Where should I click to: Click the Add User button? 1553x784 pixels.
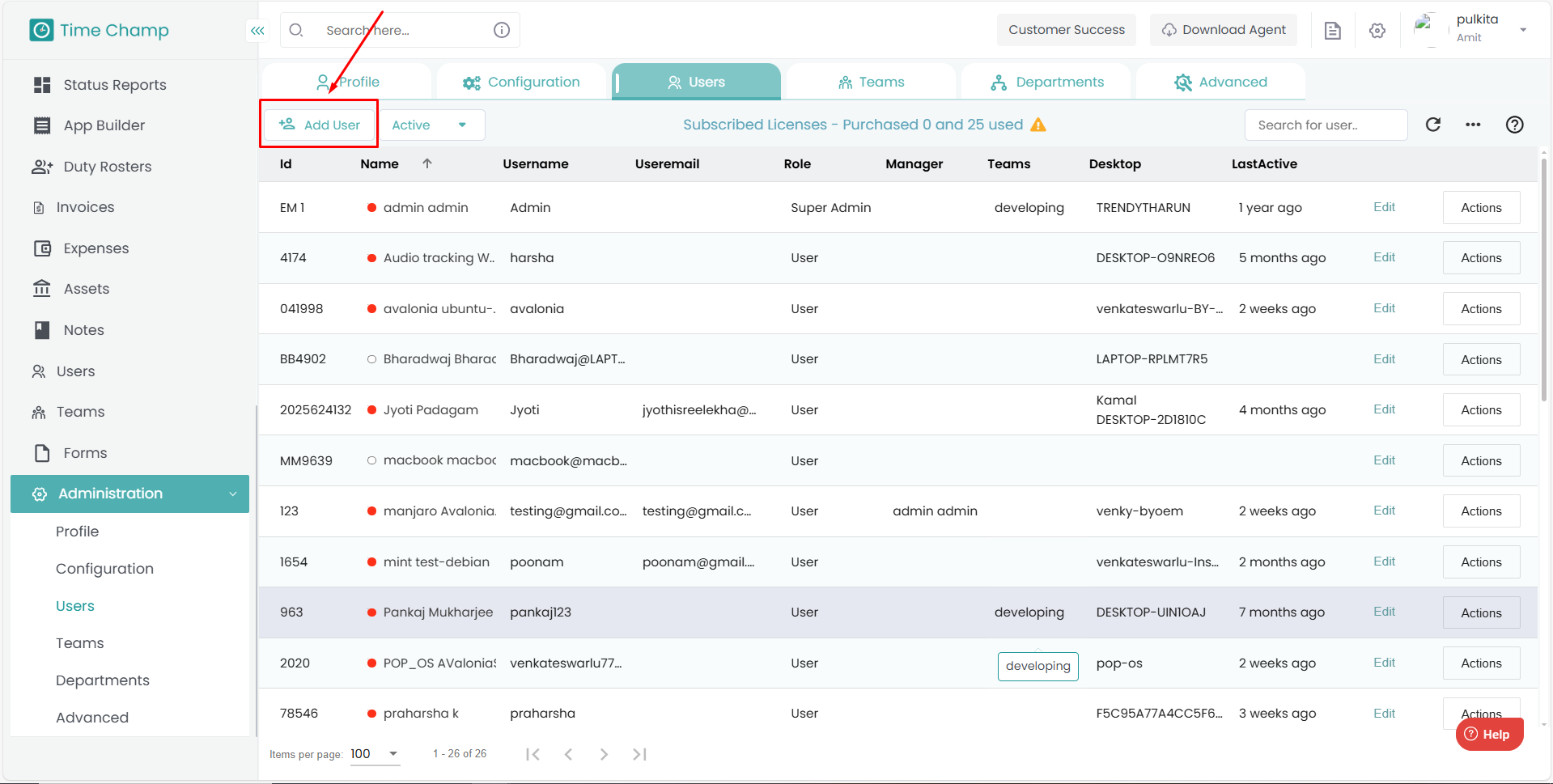320,125
